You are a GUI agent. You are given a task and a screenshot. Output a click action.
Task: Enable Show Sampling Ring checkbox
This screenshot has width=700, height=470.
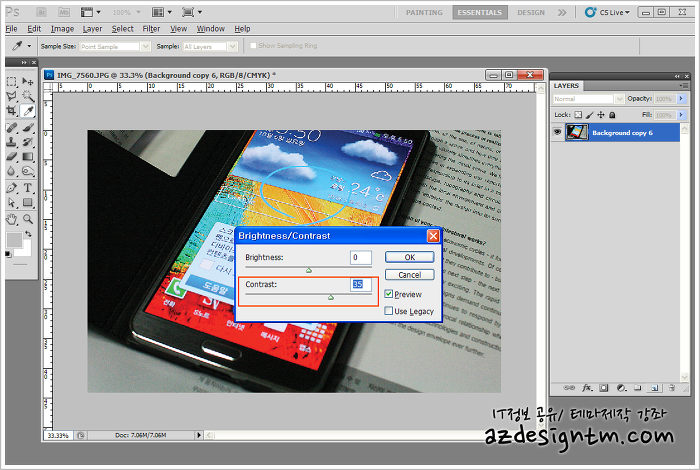coord(253,46)
